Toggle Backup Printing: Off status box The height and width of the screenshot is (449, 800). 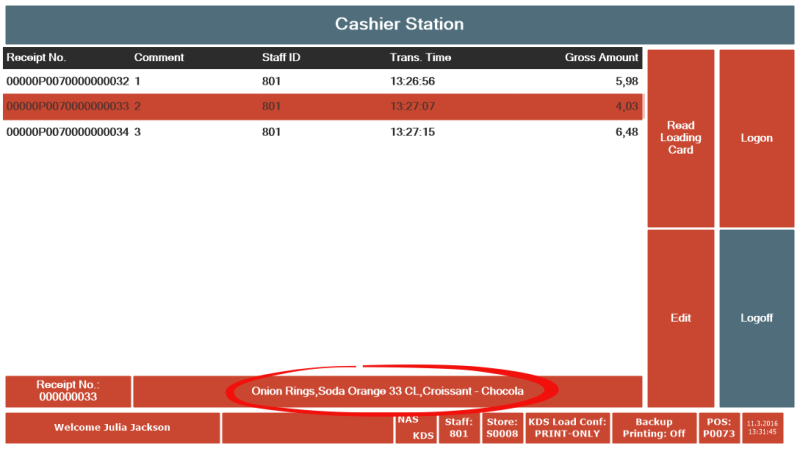[x=654, y=428]
